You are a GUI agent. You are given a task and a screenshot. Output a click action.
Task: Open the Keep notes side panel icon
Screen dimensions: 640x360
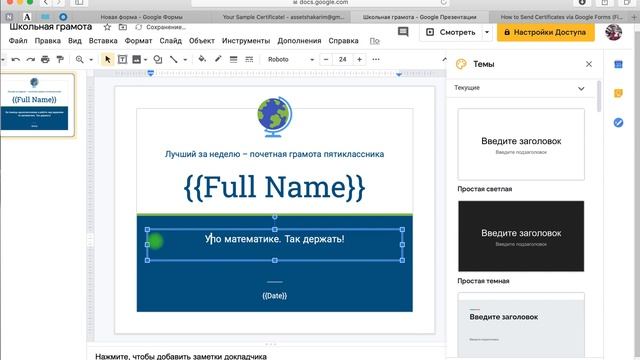point(618,93)
